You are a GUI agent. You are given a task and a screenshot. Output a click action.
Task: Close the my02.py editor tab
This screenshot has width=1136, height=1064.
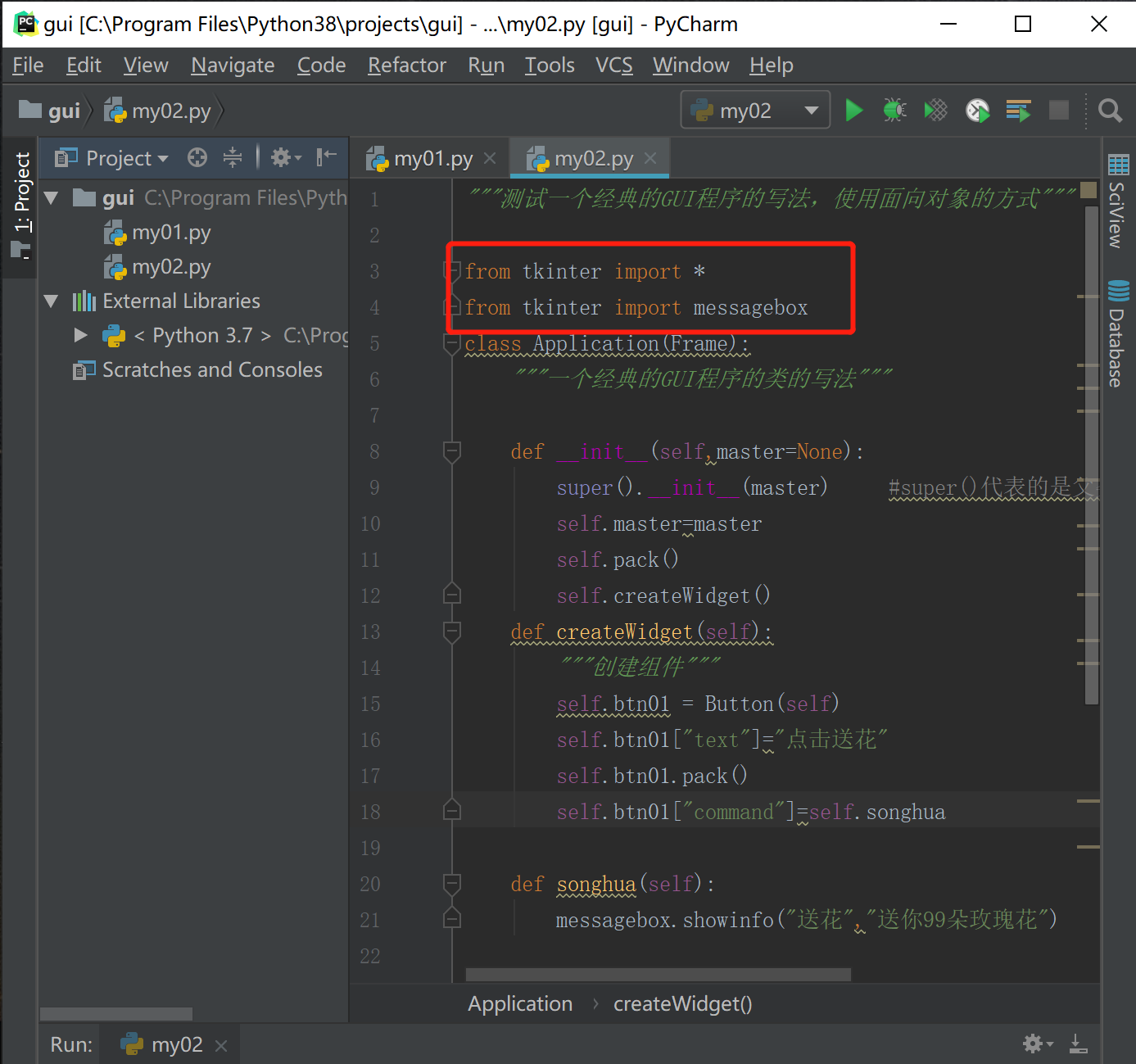click(x=650, y=158)
